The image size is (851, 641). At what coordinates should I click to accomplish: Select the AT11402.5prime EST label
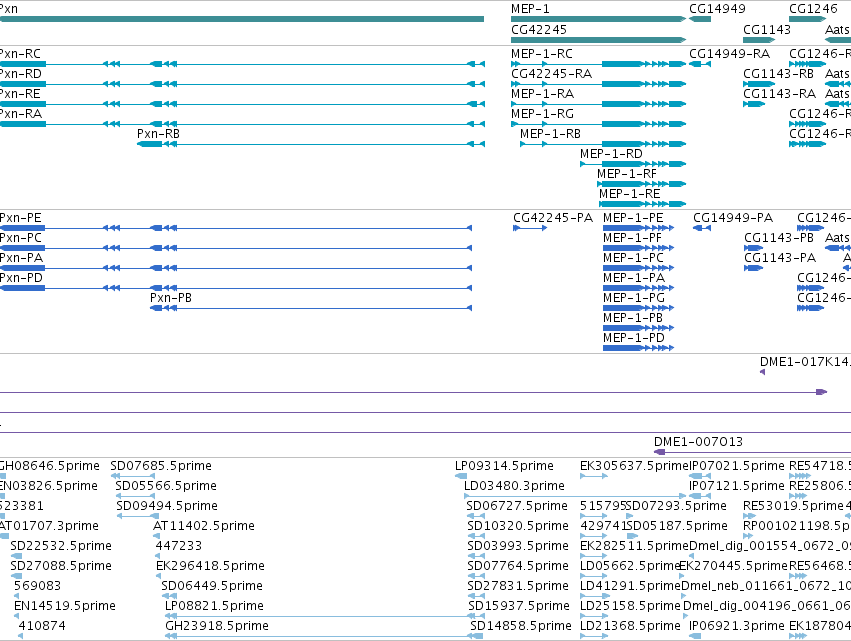(x=204, y=526)
